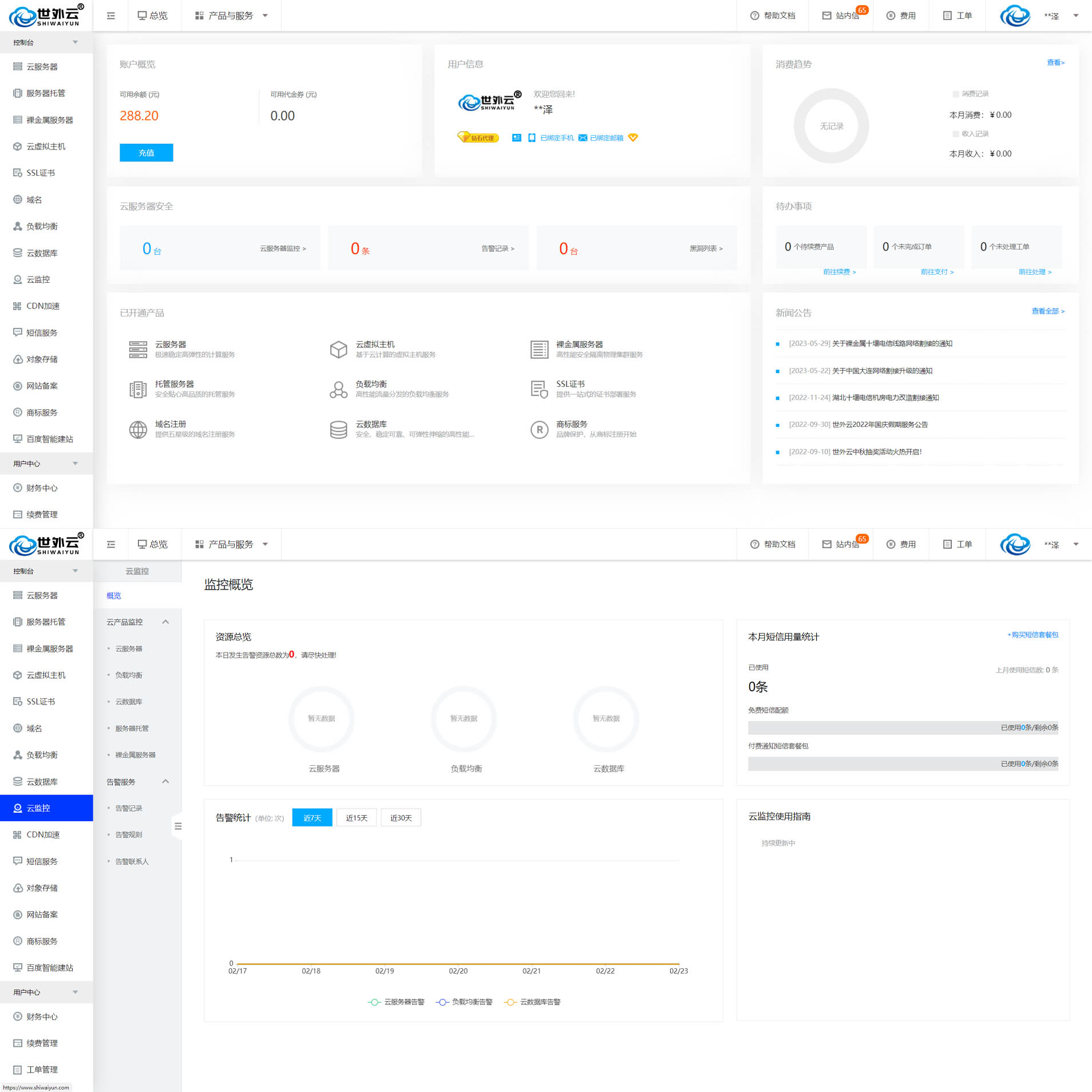Open the +购买短信套餐包 link
Screen dimensions: 1092x1092
pos(1032,635)
